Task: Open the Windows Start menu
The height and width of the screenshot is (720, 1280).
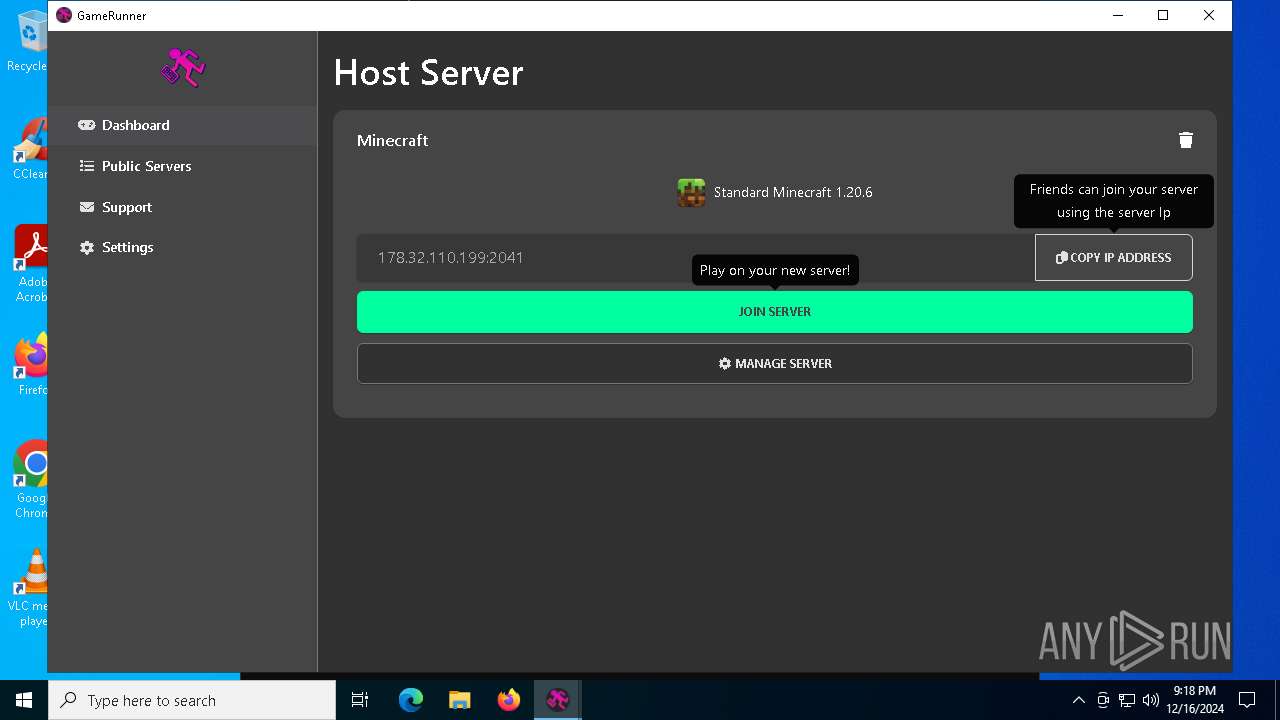Action: coord(24,700)
